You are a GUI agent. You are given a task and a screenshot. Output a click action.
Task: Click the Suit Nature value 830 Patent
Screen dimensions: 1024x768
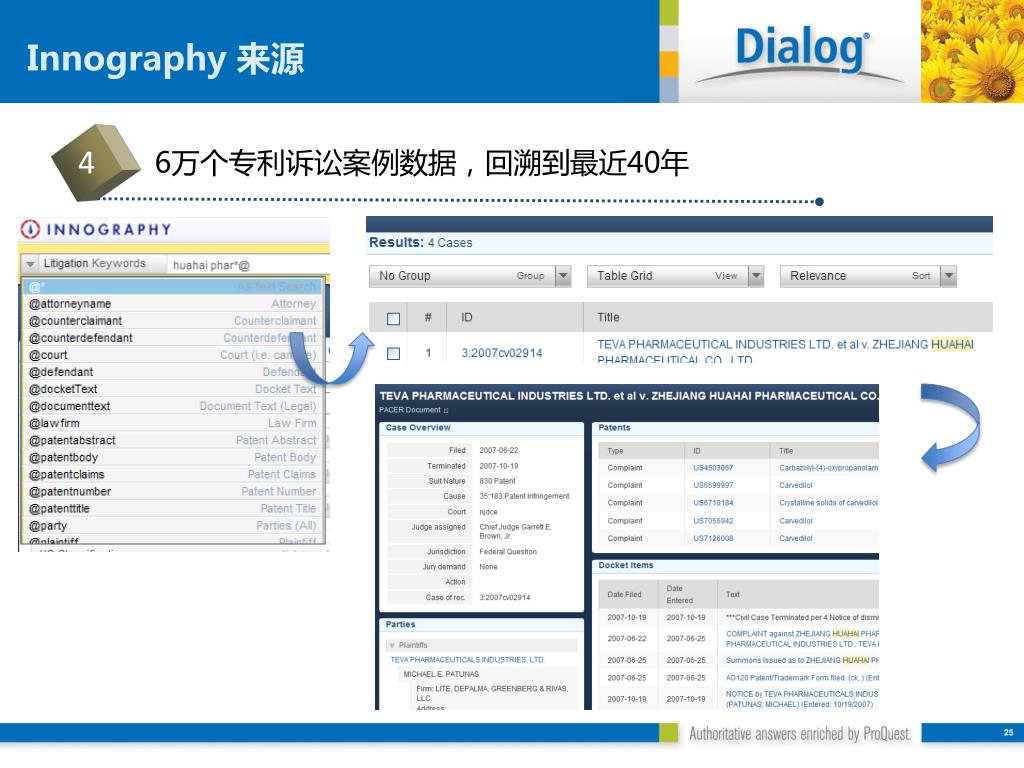pyautogui.click(x=497, y=481)
